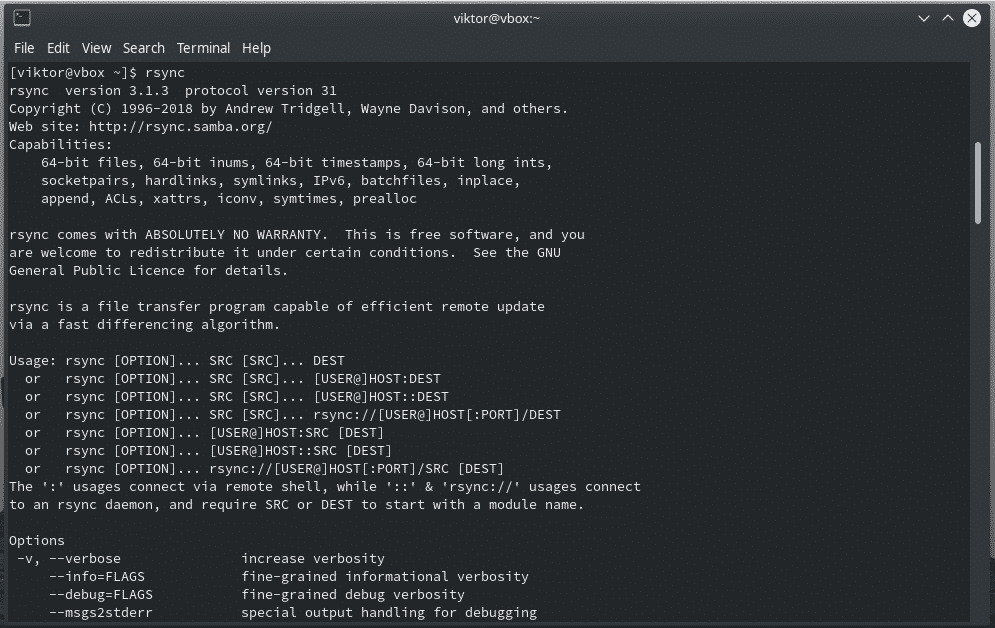Maximize the window using the up-chevron icon

(947, 18)
